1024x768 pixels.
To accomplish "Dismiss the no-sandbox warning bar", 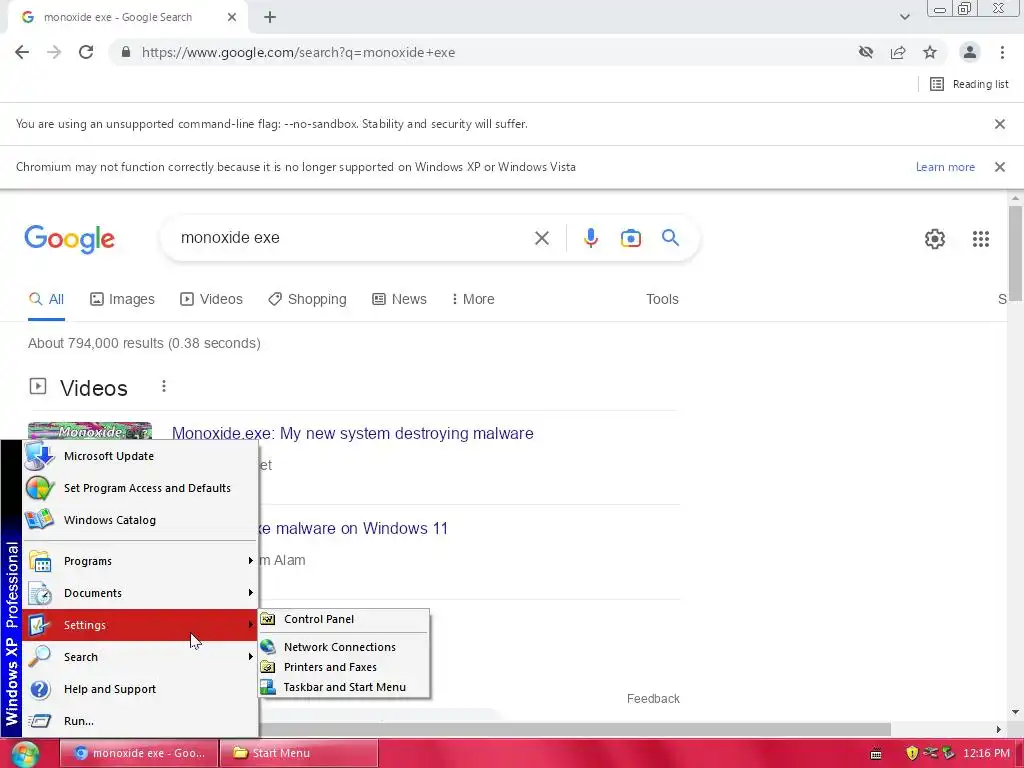I will (x=999, y=124).
